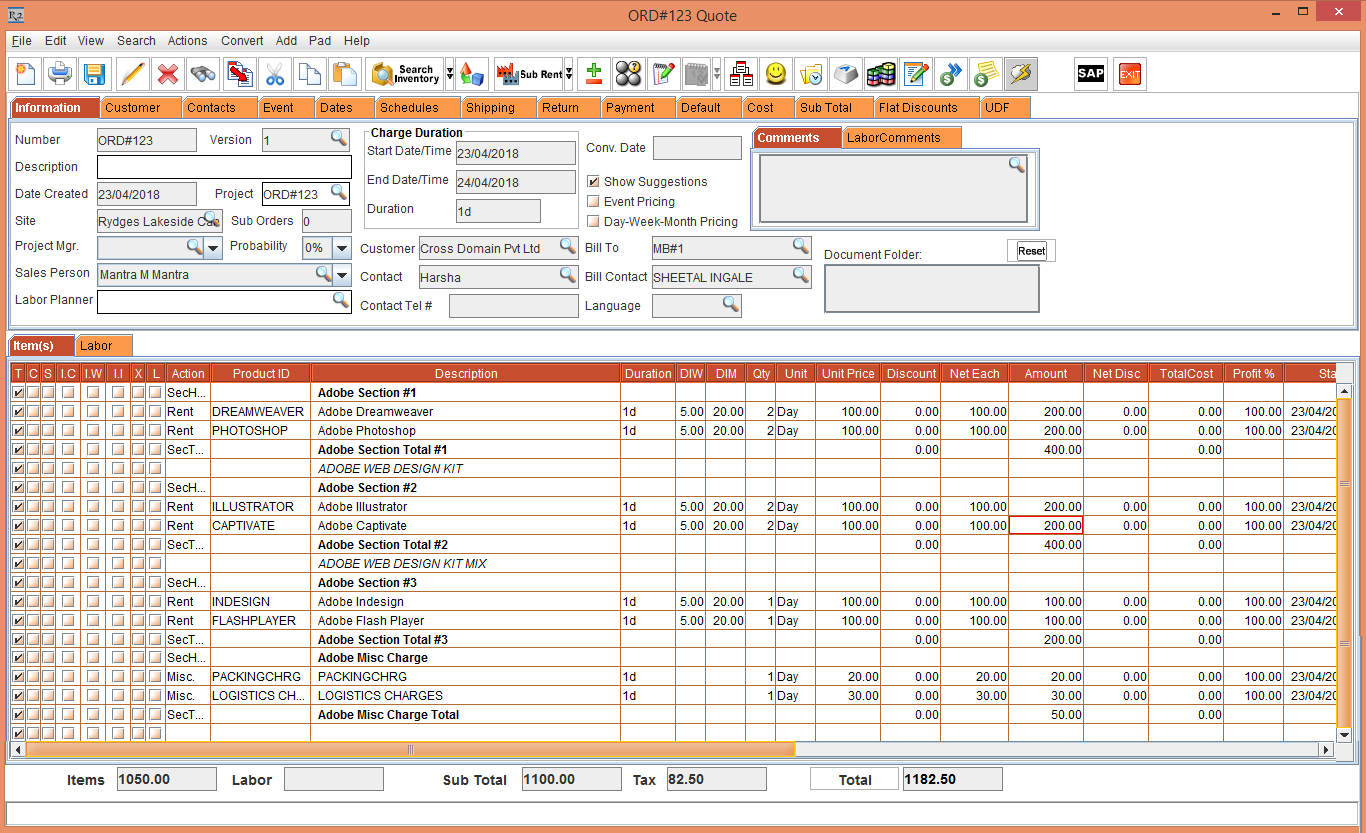The width and height of the screenshot is (1366, 833).
Task: Click the yellow smiley face icon
Action: (x=775, y=74)
